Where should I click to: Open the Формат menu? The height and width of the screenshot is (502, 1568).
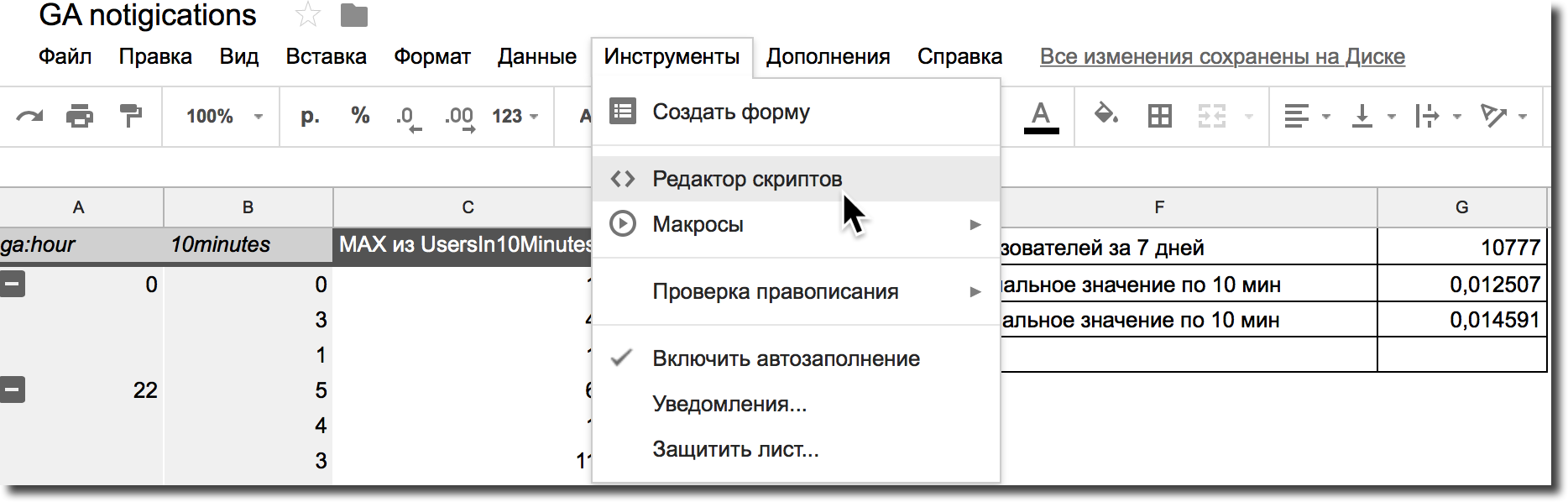tap(432, 56)
